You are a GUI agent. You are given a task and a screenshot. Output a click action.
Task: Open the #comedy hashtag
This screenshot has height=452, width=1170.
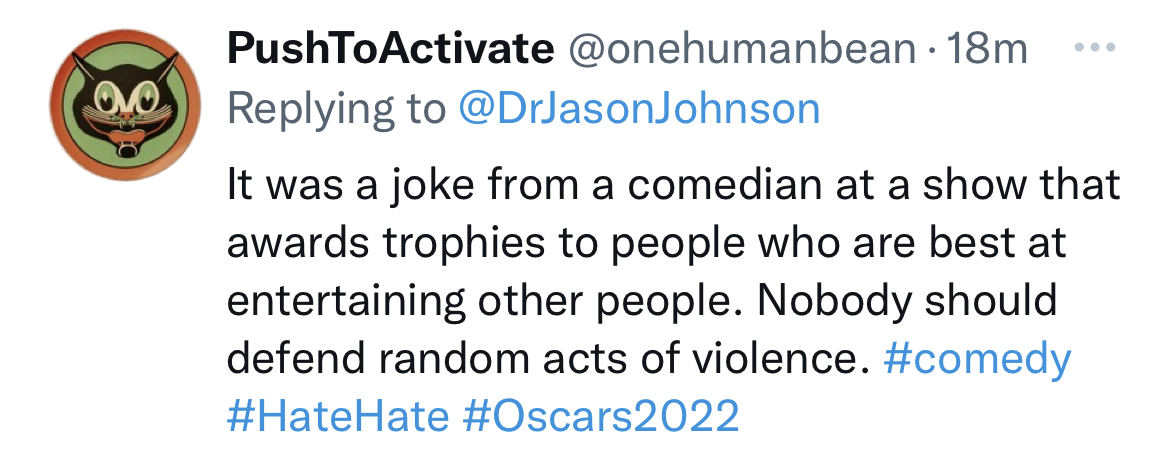pos(978,359)
